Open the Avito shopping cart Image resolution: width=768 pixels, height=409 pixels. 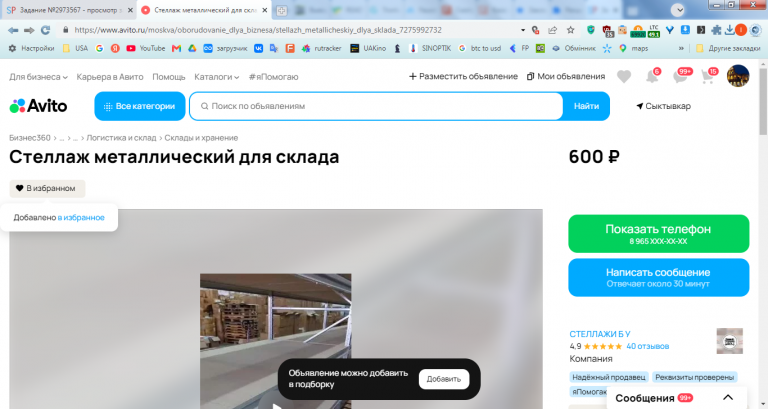708,76
